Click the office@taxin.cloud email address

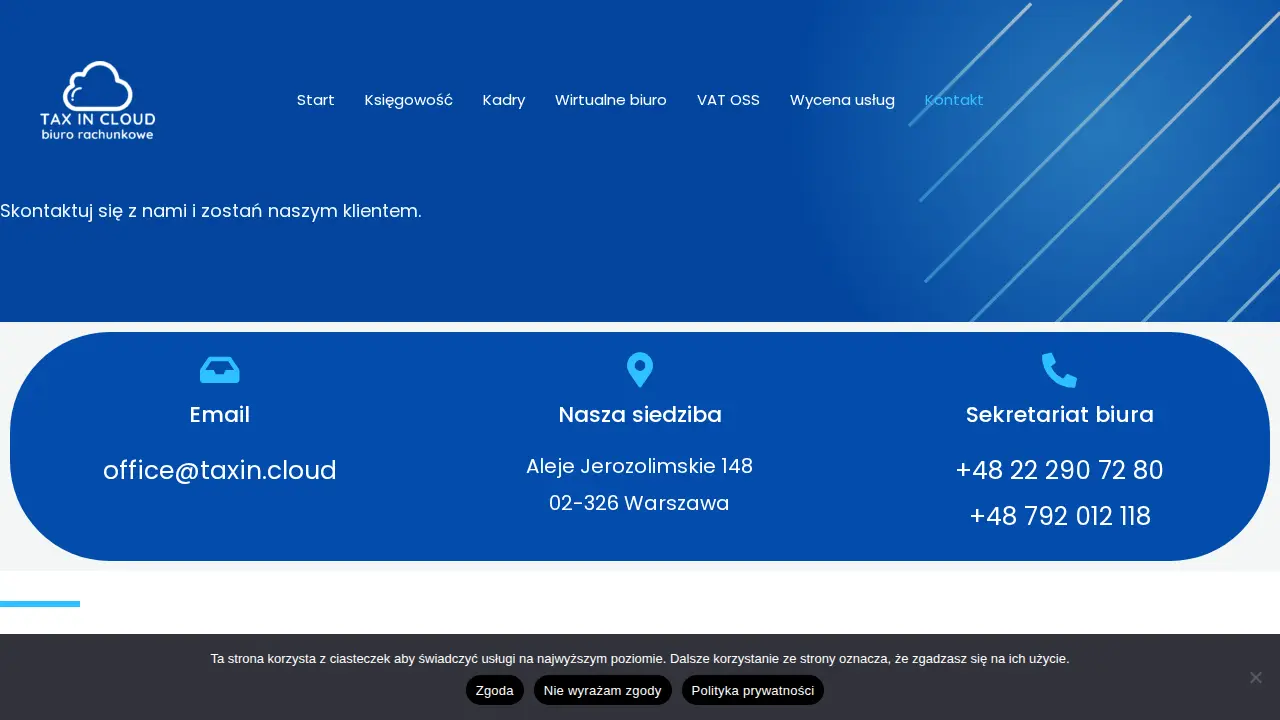click(x=220, y=470)
